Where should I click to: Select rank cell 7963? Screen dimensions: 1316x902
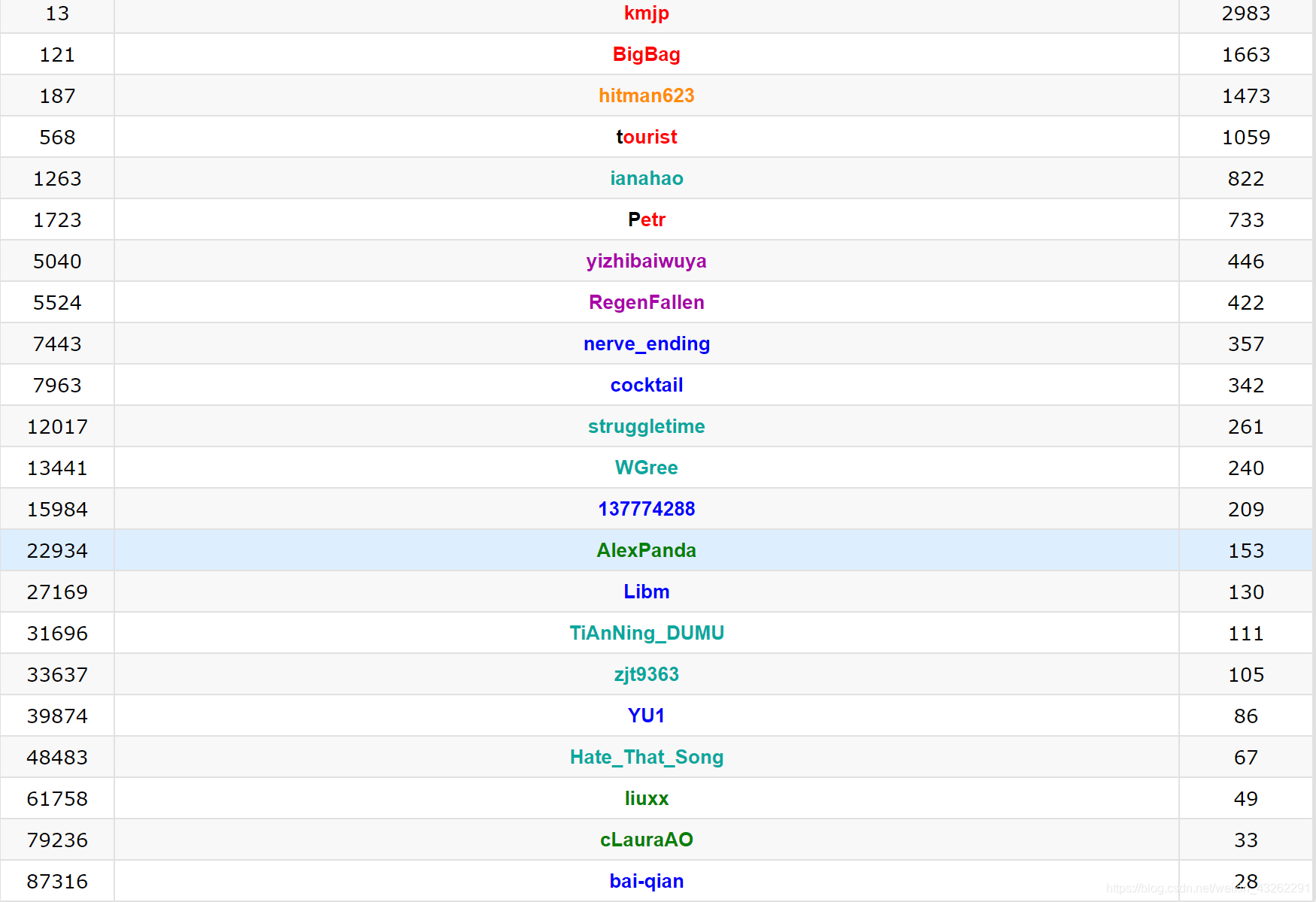[x=57, y=385]
